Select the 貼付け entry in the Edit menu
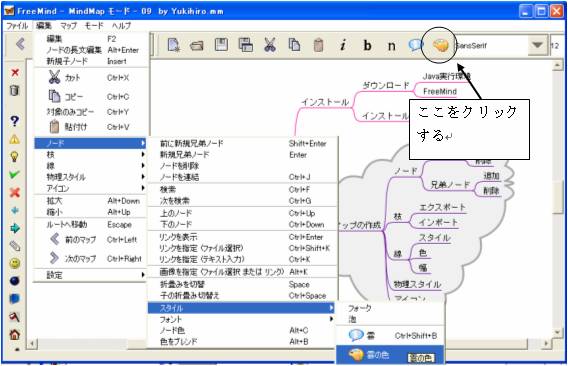568x366 pixels. point(90,127)
